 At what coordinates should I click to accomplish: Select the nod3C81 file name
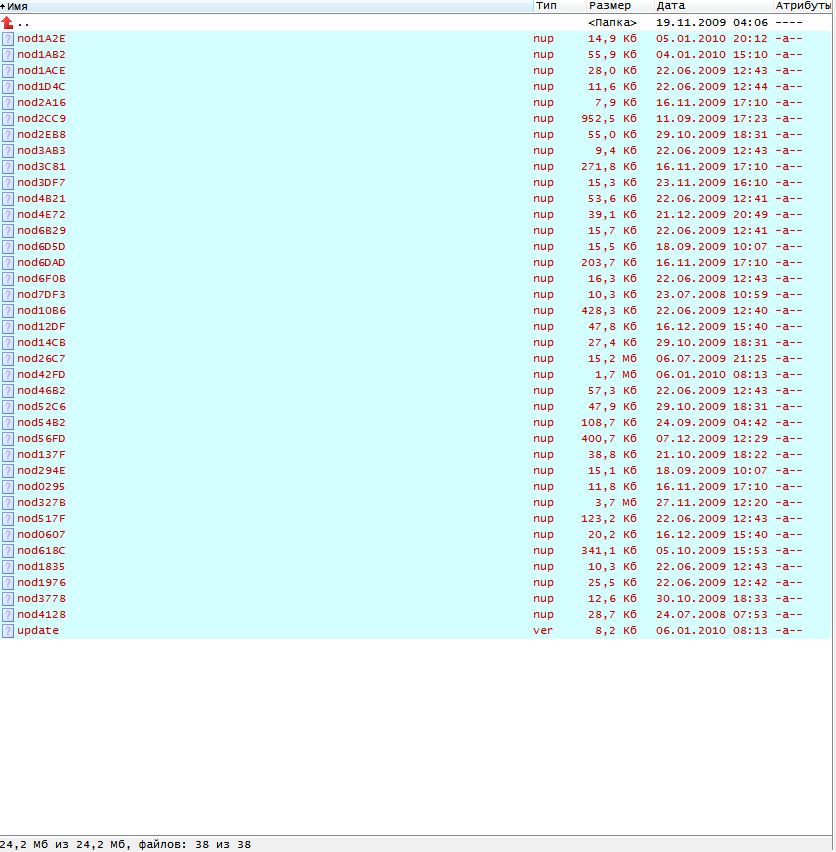click(x=41, y=167)
